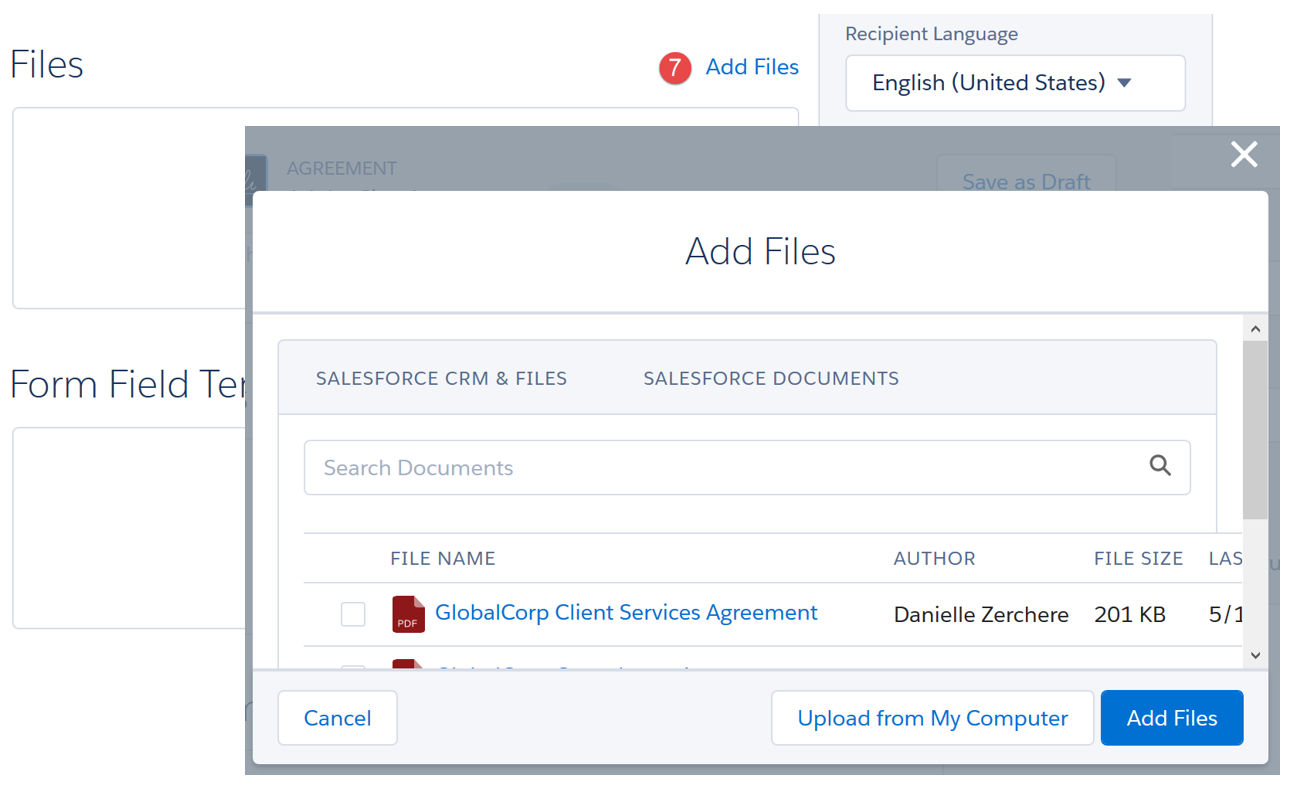Focus the Search Documents field

720,468
